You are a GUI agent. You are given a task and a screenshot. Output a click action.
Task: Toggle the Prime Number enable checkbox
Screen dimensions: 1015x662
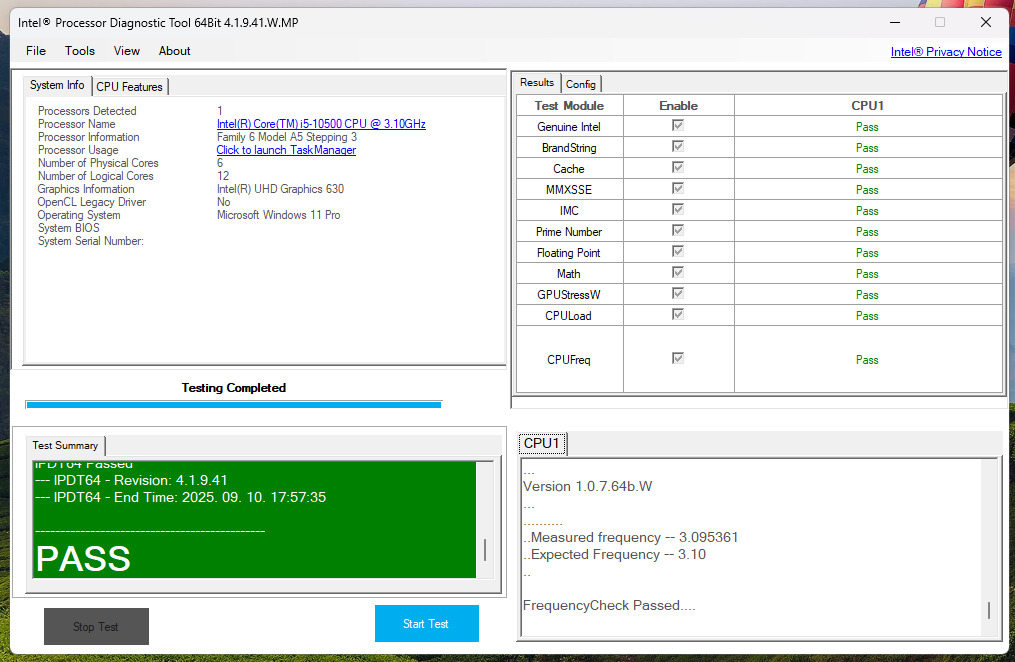[x=678, y=230]
